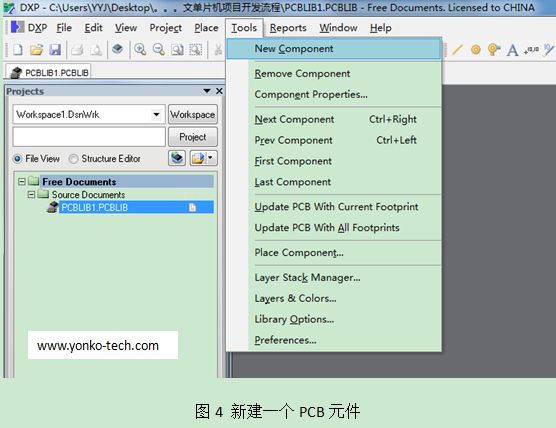
Task: Select the Place Line tool icon
Action: click(x=457, y=50)
